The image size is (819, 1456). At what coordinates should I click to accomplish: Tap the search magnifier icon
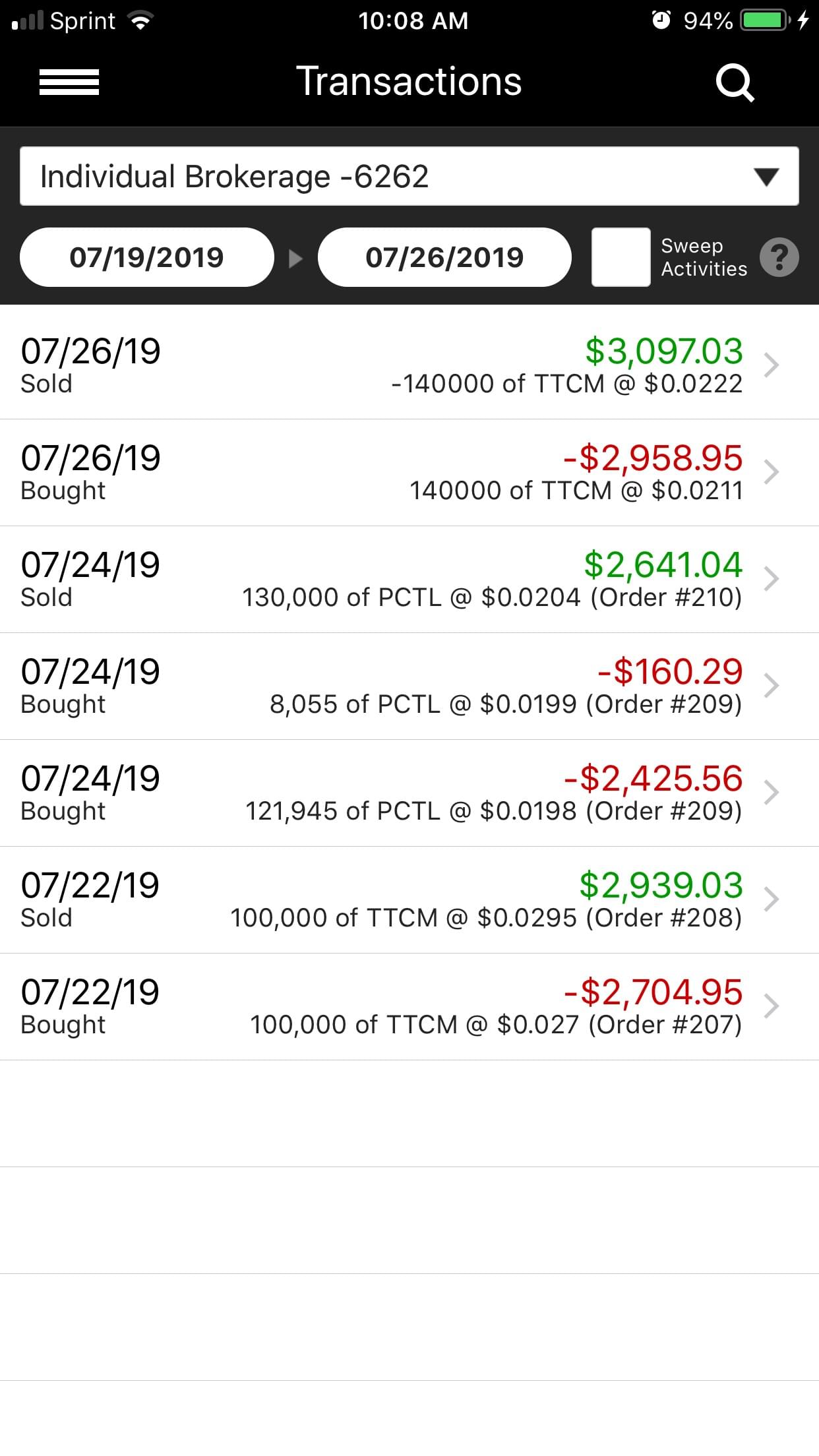(735, 83)
